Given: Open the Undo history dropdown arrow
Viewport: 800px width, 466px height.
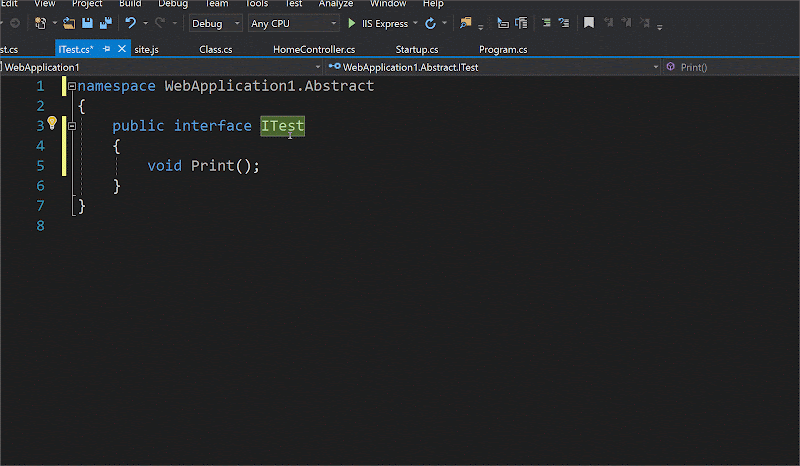Looking at the screenshot, I should tap(145, 23).
